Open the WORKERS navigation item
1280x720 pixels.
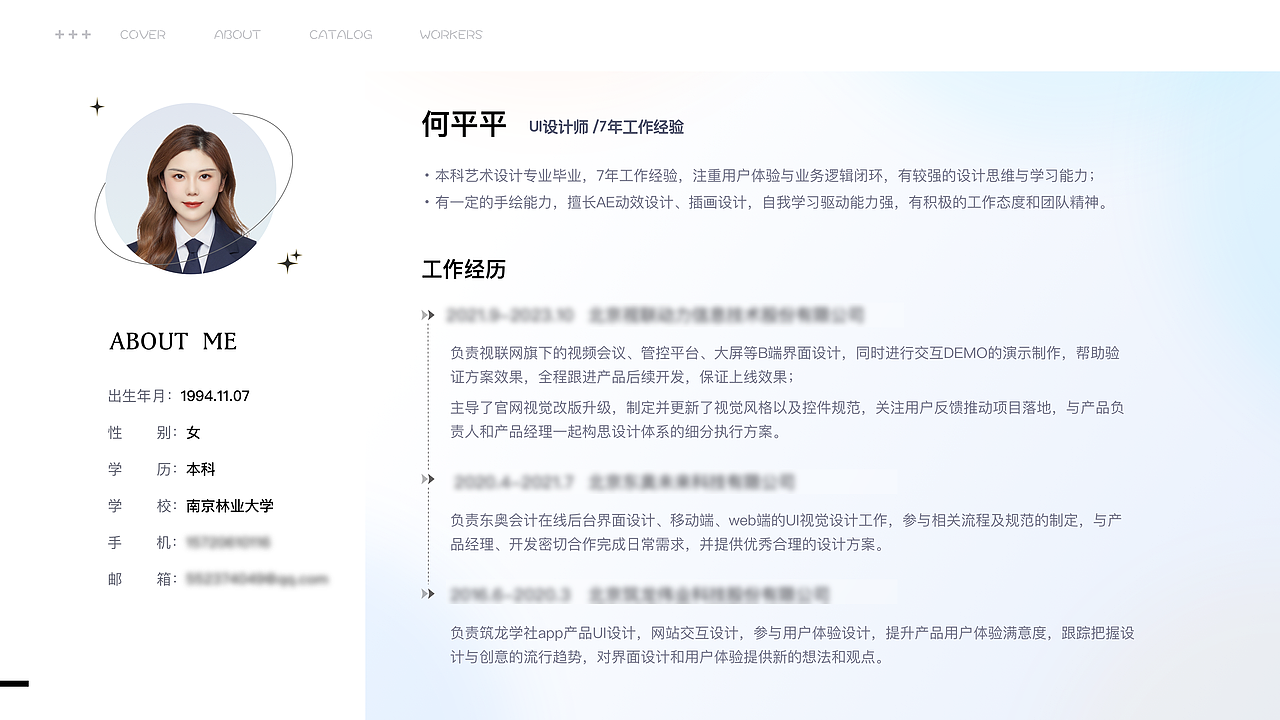(x=450, y=34)
